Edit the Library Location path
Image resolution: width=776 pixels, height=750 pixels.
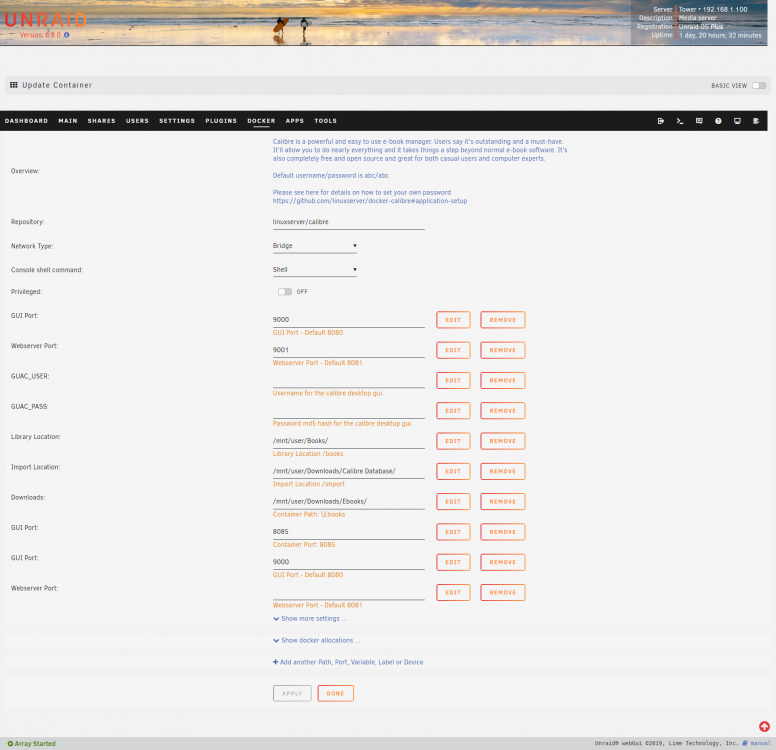(x=453, y=441)
